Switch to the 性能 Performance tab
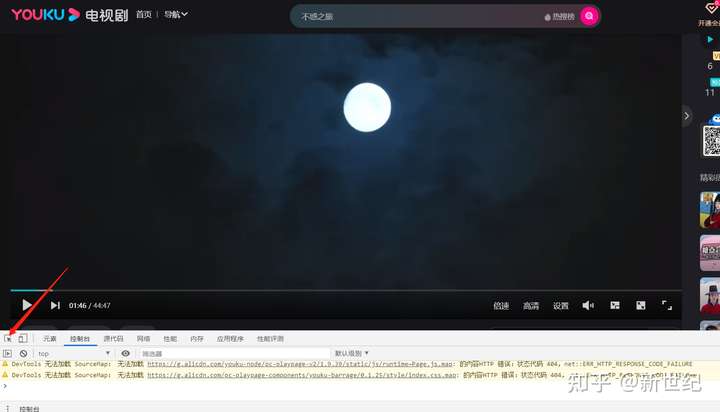The width and height of the screenshot is (720, 412). [x=170, y=339]
